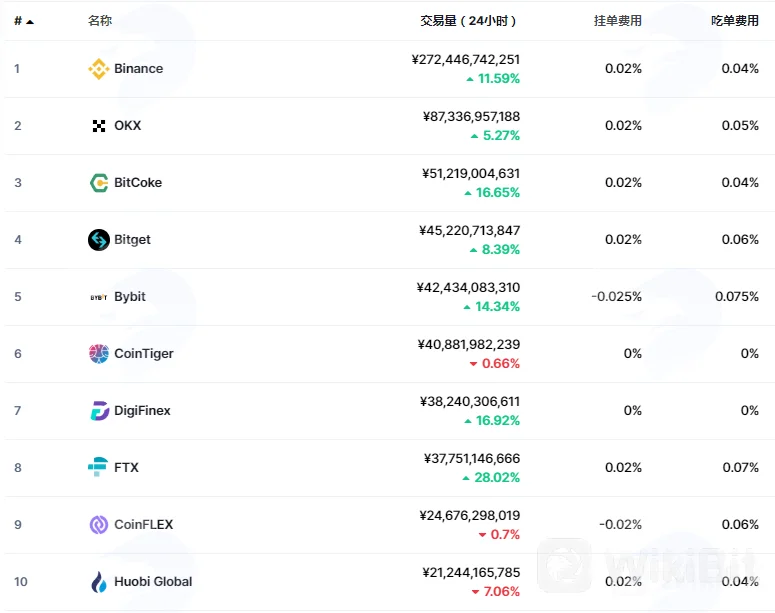Click the Binance logo icon
Screen dimensions: 775x613
[99, 69]
